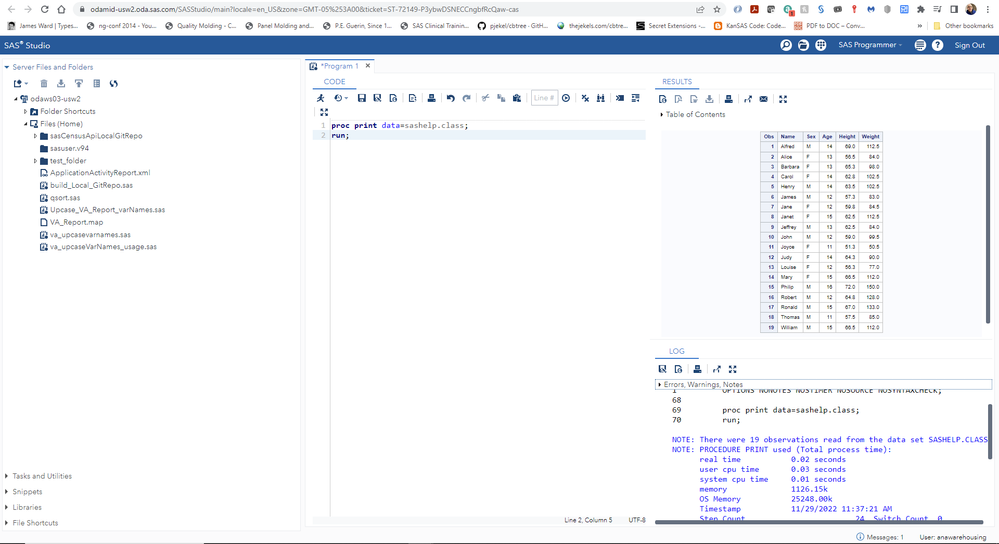Expand the Table of Contents in Results
This screenshot has height=544, width=999.
[695, 115]
